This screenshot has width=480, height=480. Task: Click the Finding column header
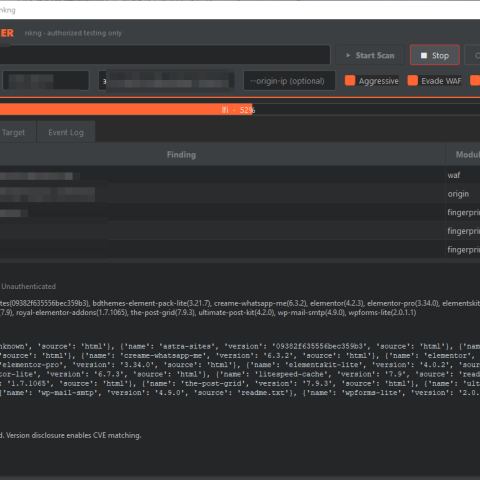(x=181, y=155)
